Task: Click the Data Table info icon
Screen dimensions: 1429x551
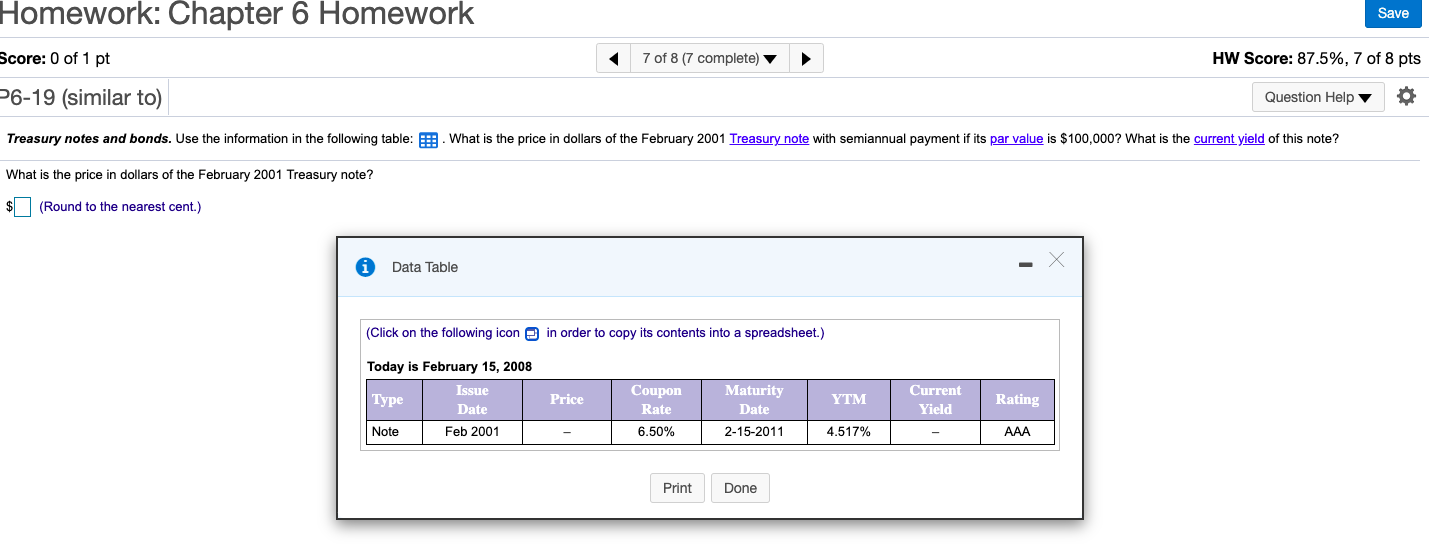Action: click(x=366, y=267)
